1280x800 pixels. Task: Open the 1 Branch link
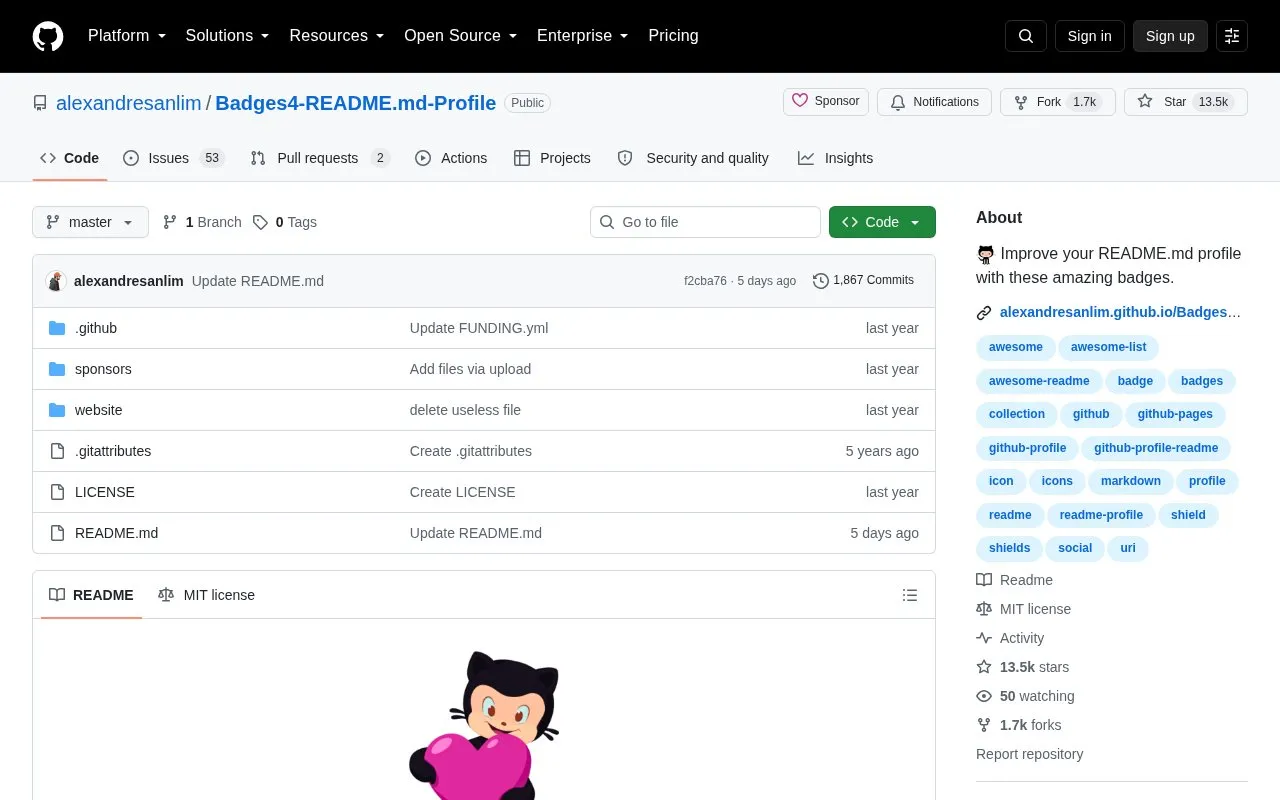pos(202,222)
